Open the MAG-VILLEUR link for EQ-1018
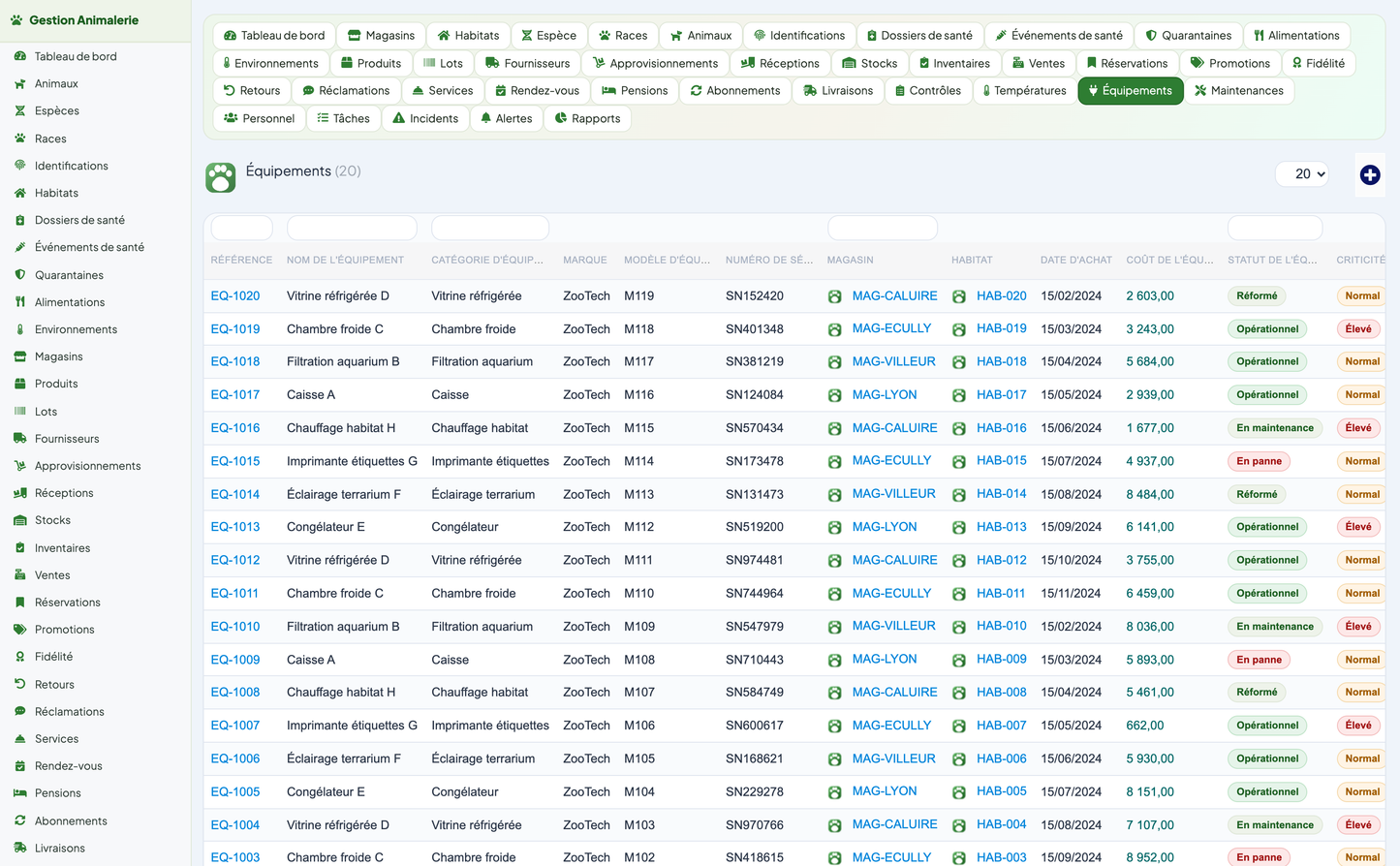This screenshot has width=1400, height=866. tap(893, 361)
